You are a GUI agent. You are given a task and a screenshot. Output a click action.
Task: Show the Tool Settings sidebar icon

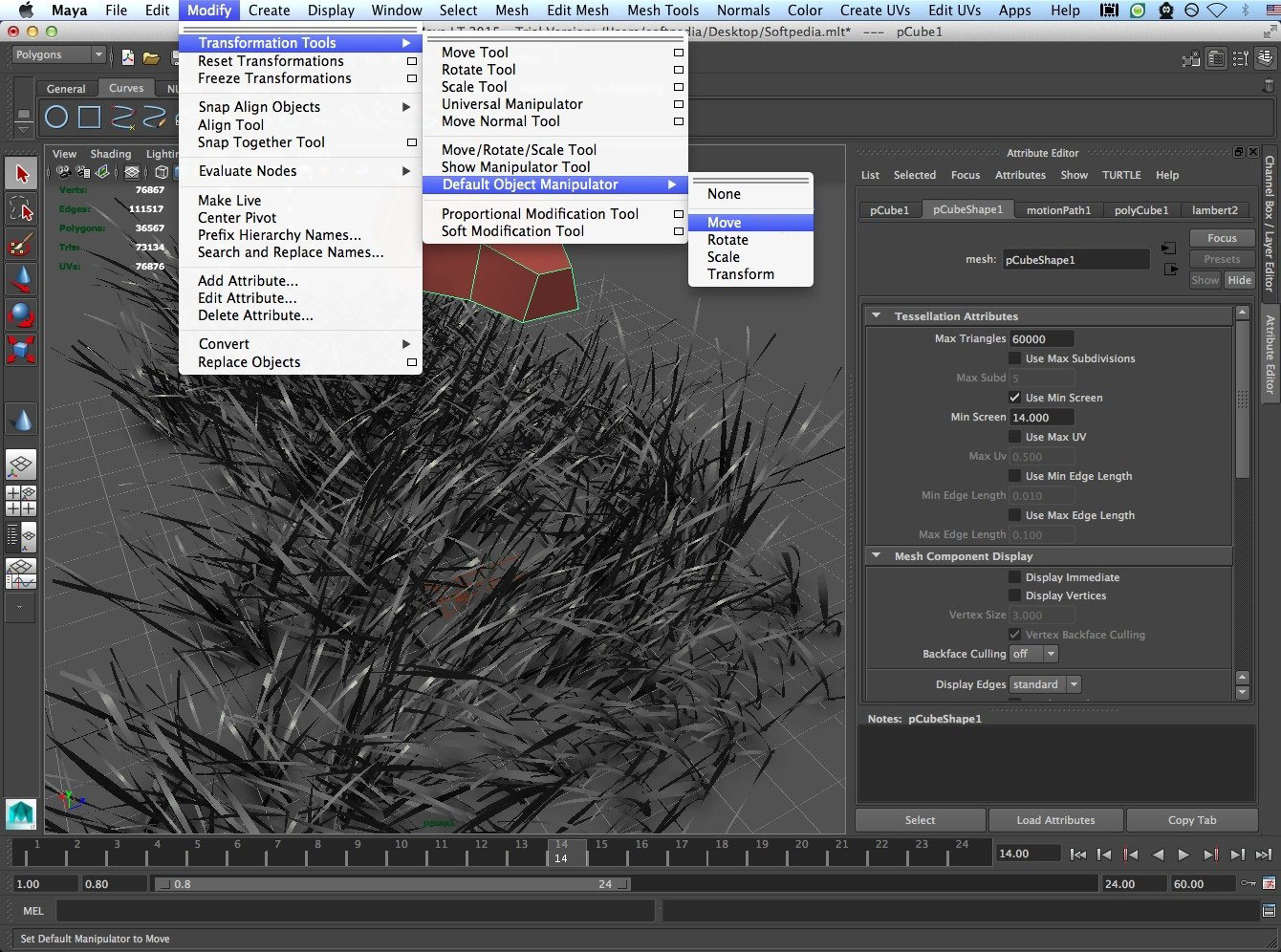tap(1240, 59)
